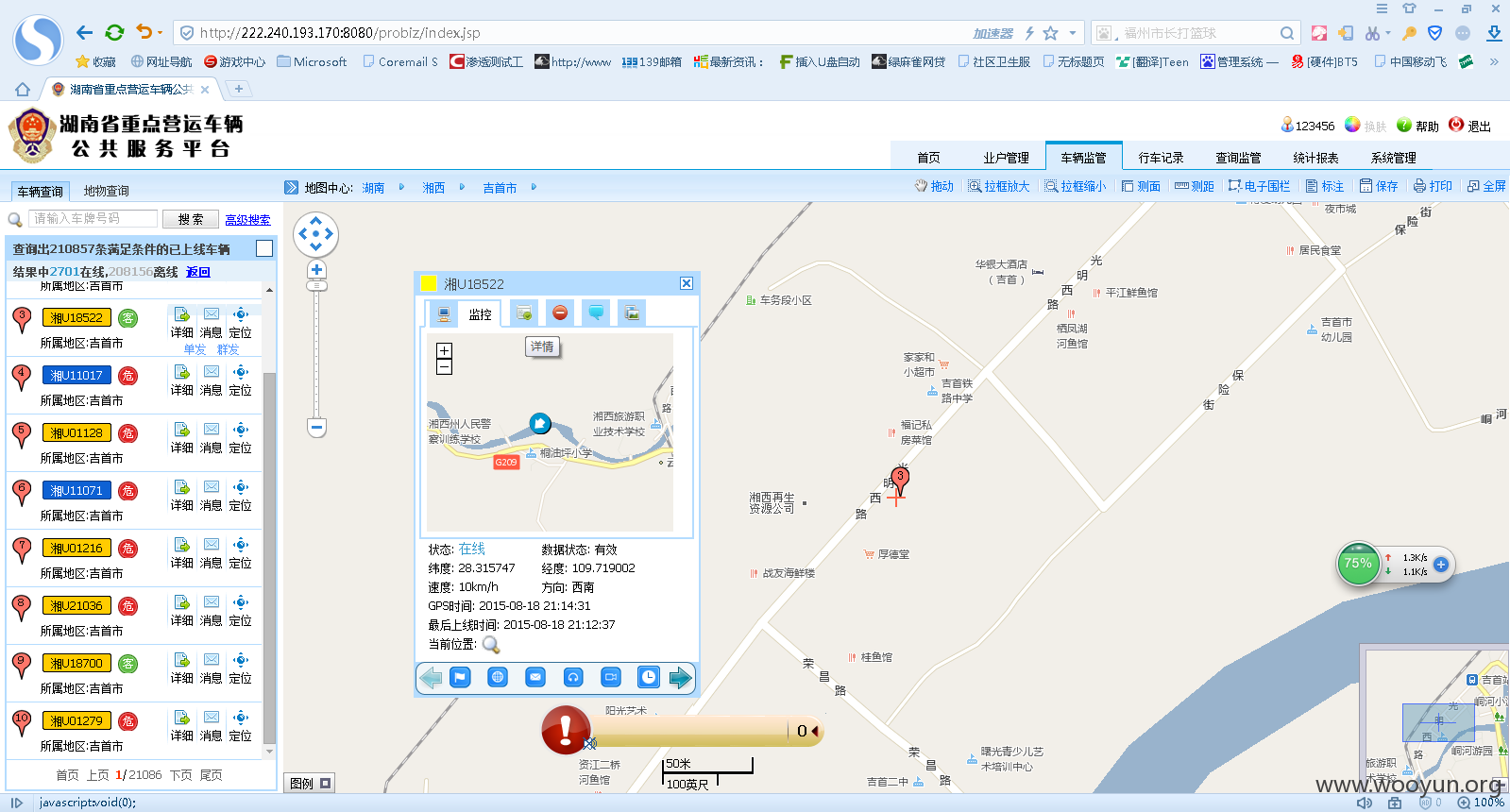
Task: Click red marker 6 for 湘U11071
Action: [x=22, y=492]
